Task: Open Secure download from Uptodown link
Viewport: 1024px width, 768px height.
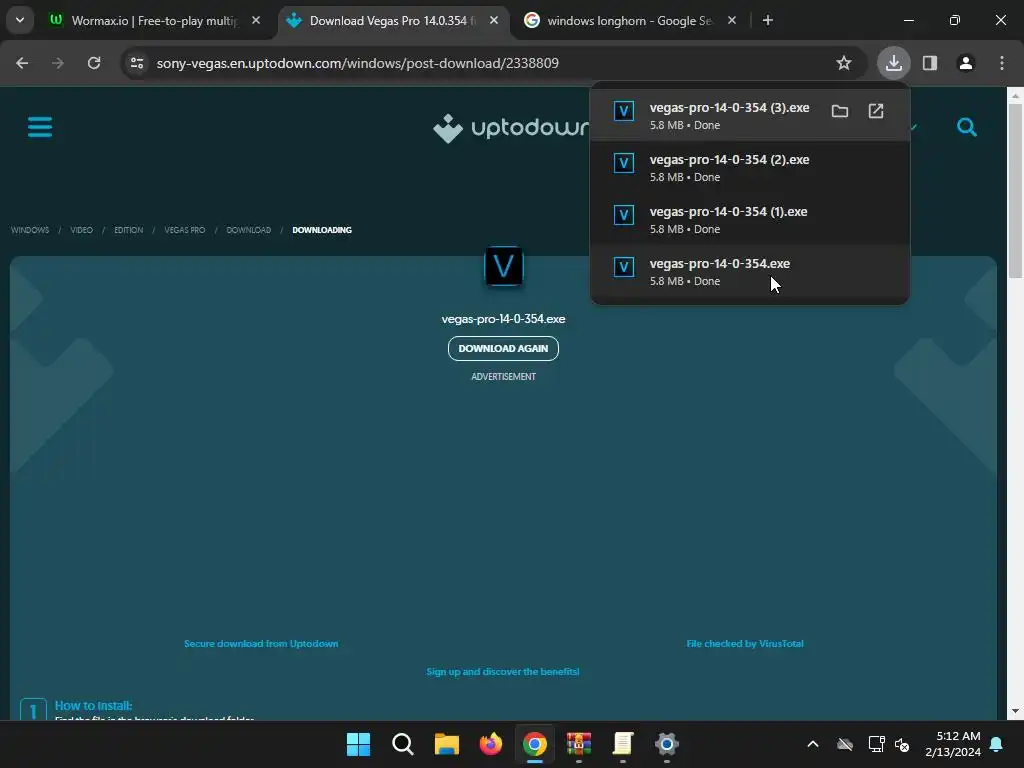Action: click(261, 644)
